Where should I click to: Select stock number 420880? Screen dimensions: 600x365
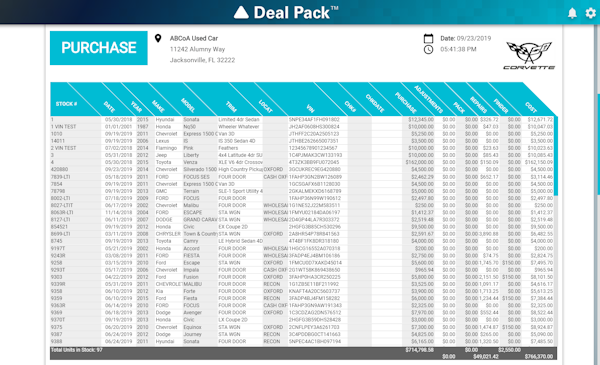tap(59, 169)
